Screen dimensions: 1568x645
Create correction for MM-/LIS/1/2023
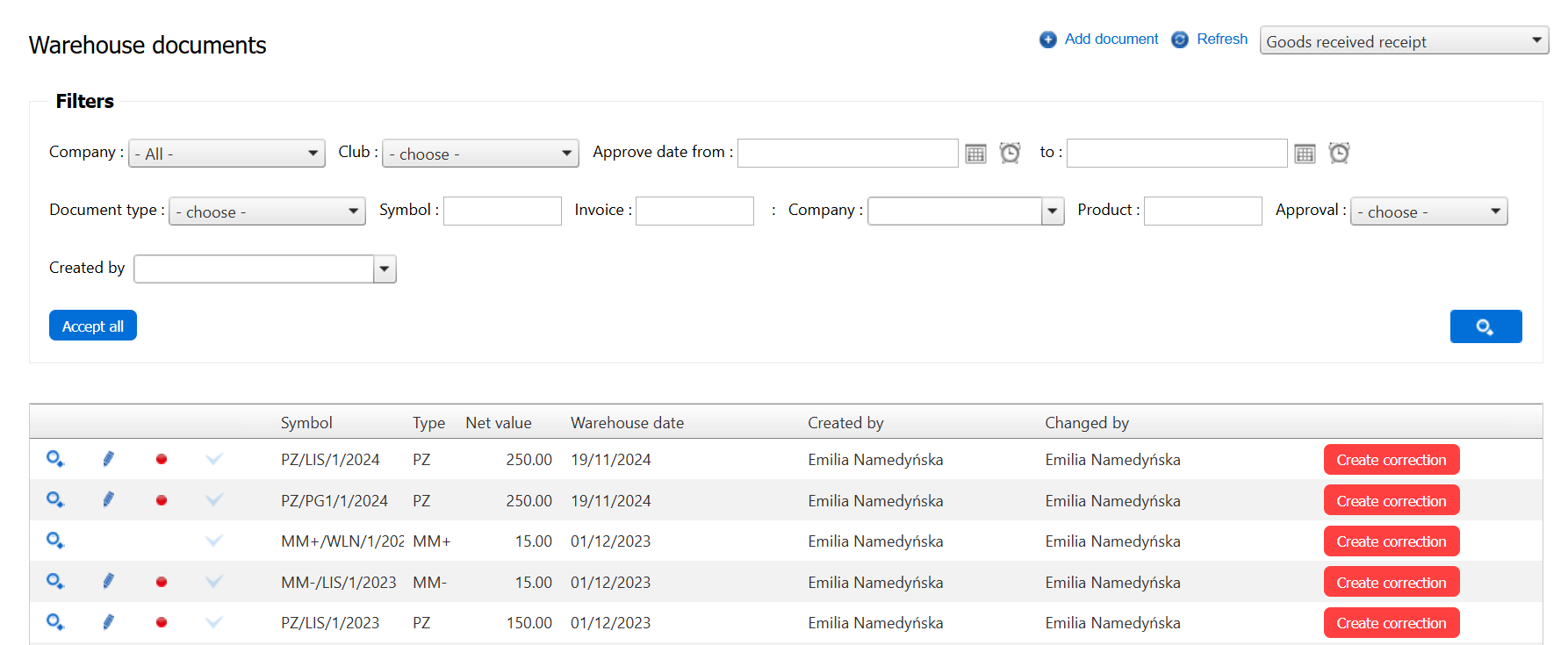[x=1391, y=582]
